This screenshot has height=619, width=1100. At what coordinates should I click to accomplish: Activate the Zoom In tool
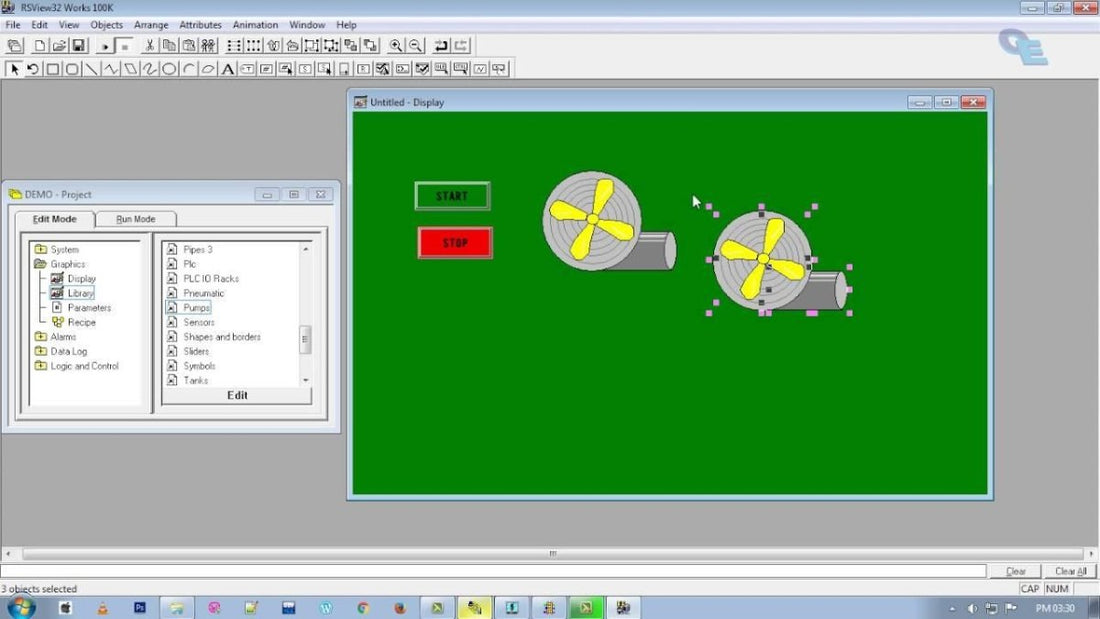pos(396,45)
